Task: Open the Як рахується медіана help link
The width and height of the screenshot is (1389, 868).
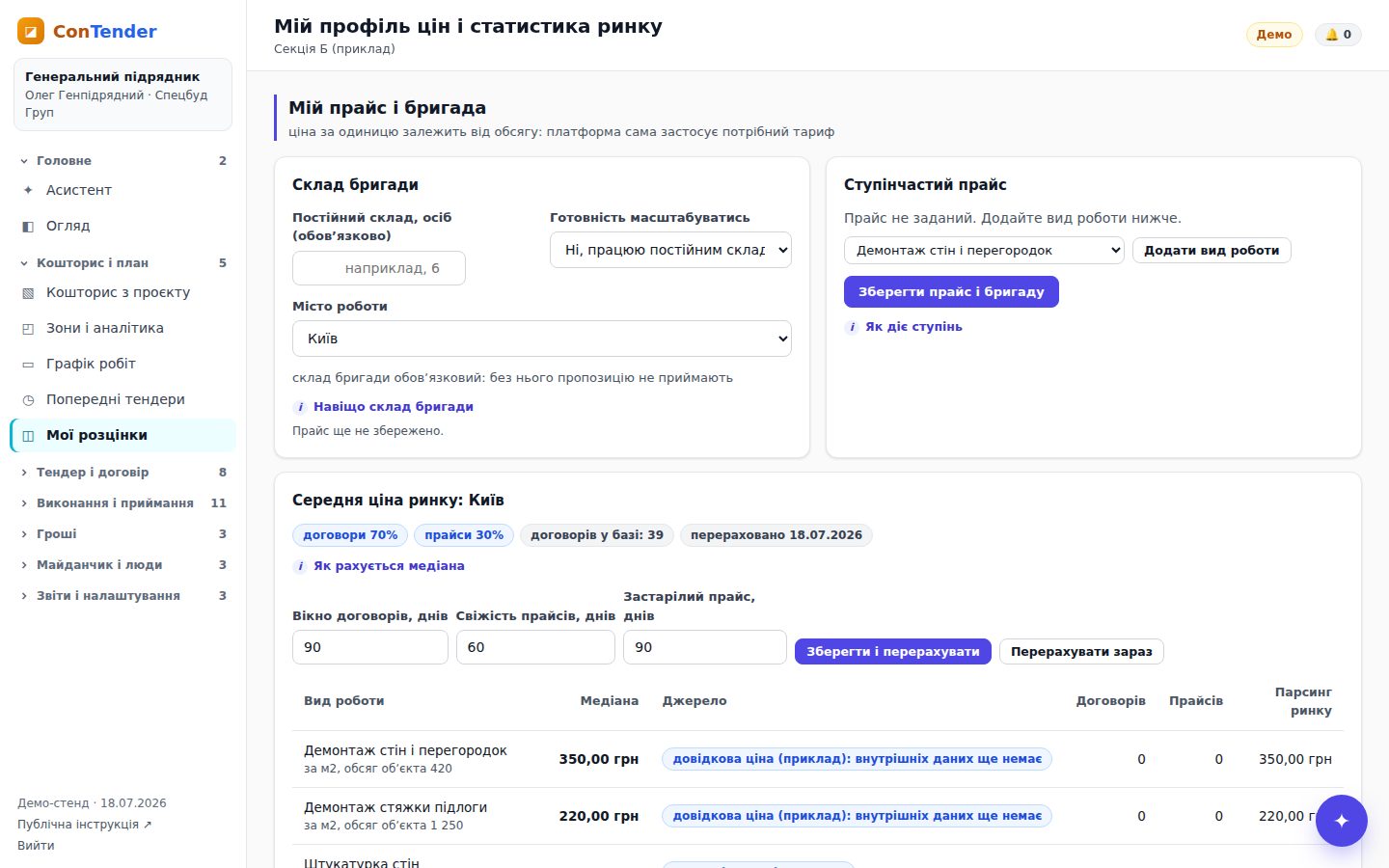Action: (389, 566)
